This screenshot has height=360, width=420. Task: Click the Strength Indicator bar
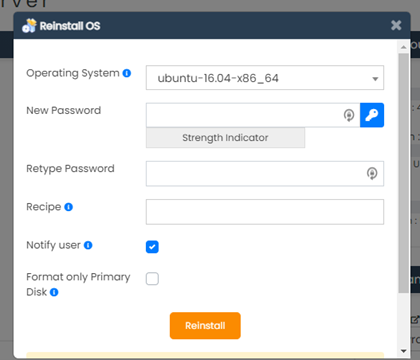[x=225, y=138]
